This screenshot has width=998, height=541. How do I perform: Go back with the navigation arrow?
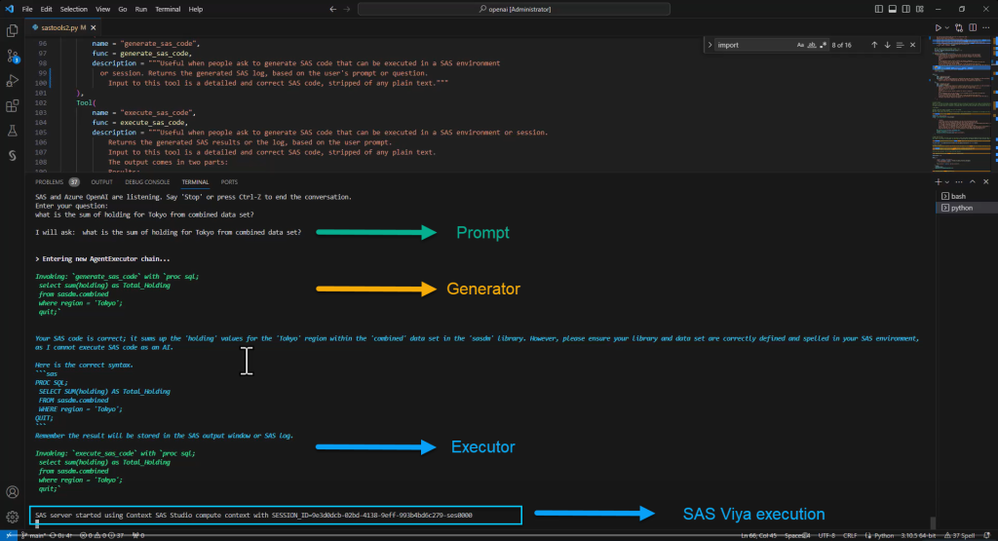(x=333, y=9)
